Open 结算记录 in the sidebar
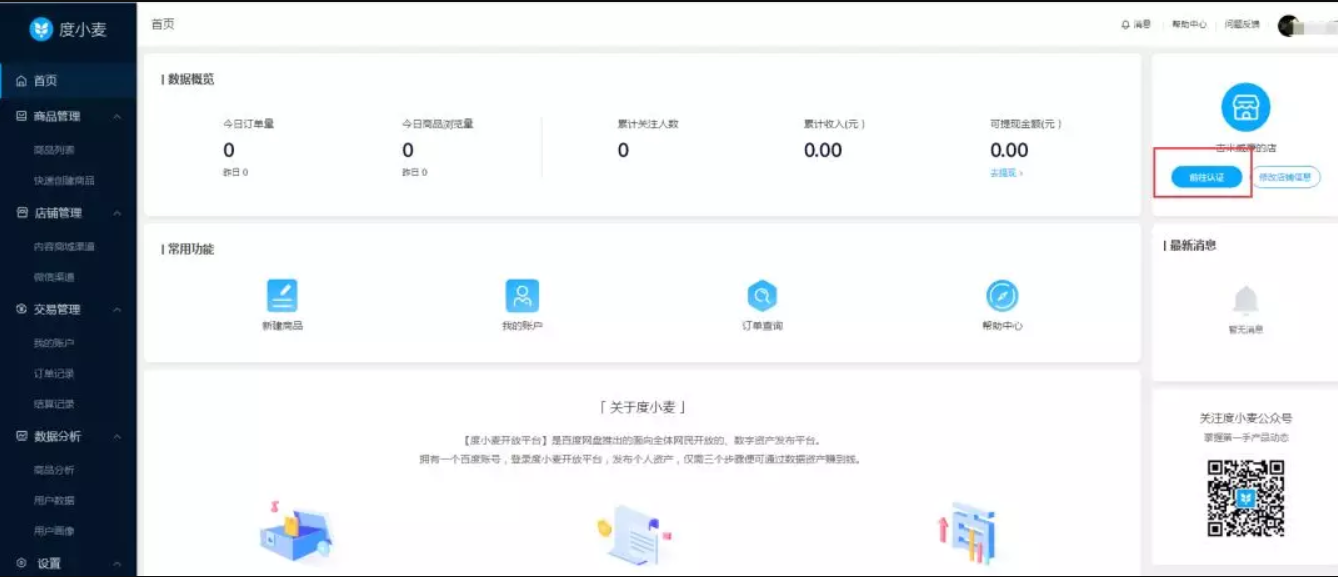 (x=54, y=404)
